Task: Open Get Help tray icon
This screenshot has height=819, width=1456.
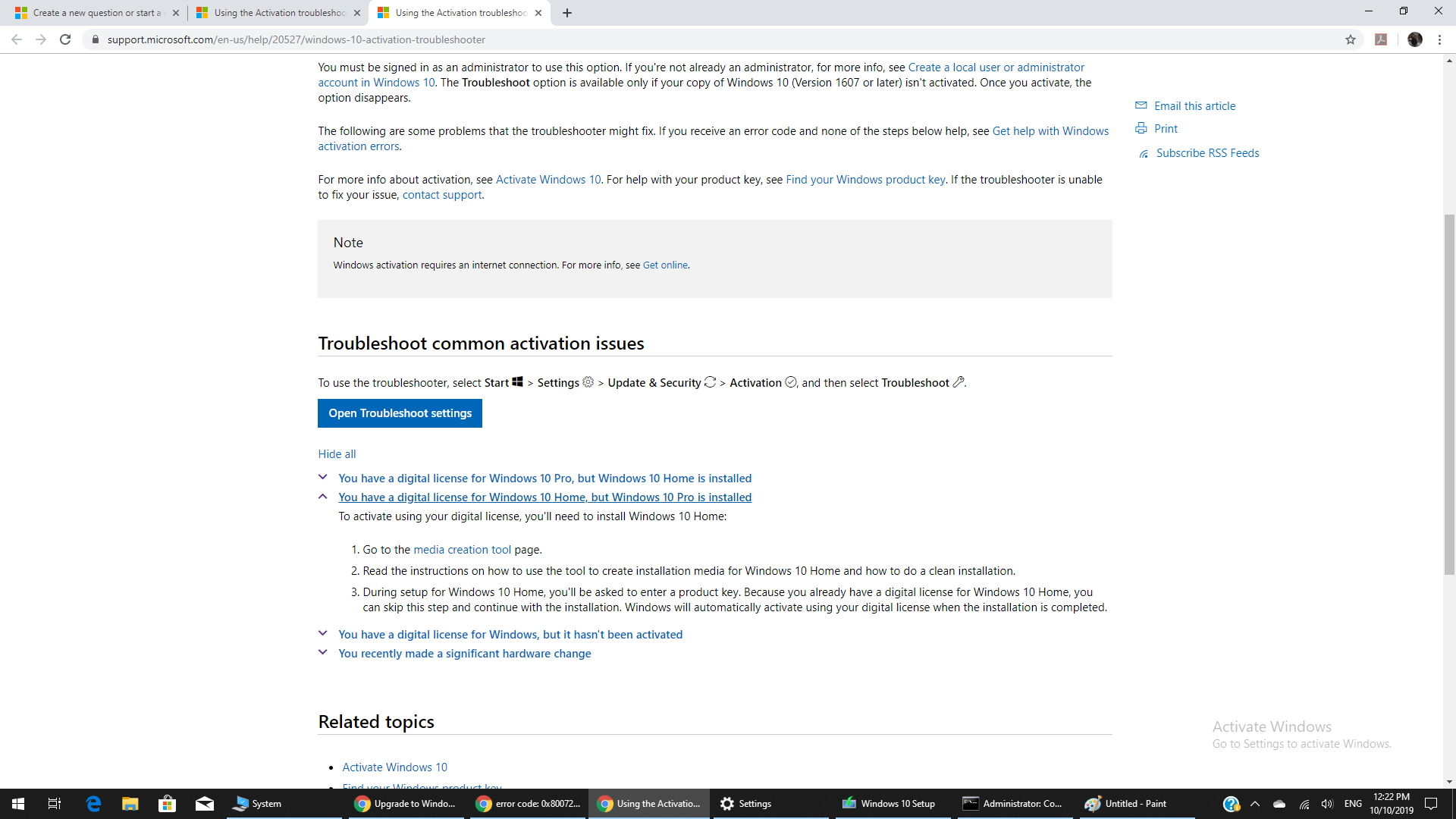Action: pyautogui.click(x=1231, y=804)
